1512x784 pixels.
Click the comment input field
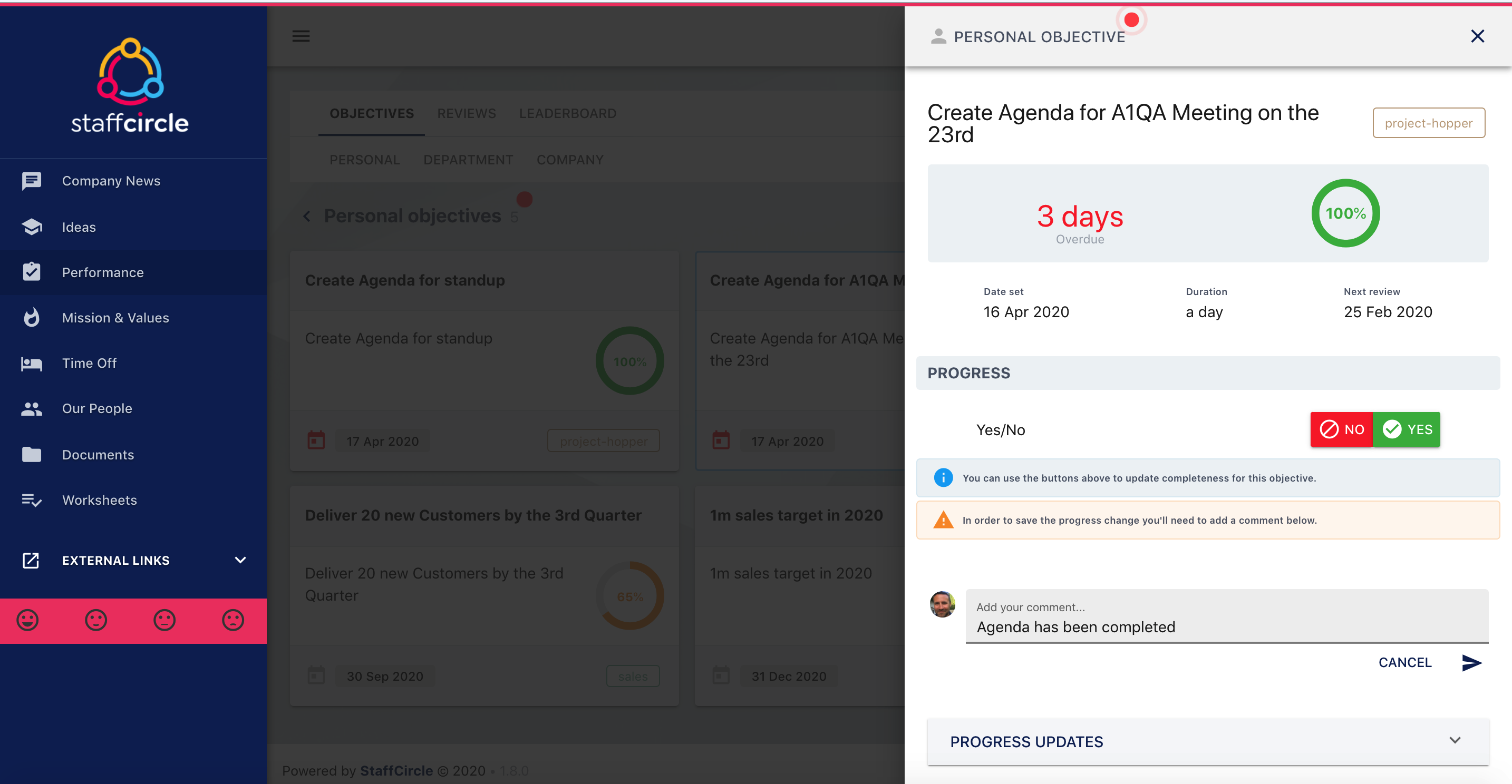[x=1227, y=616]
